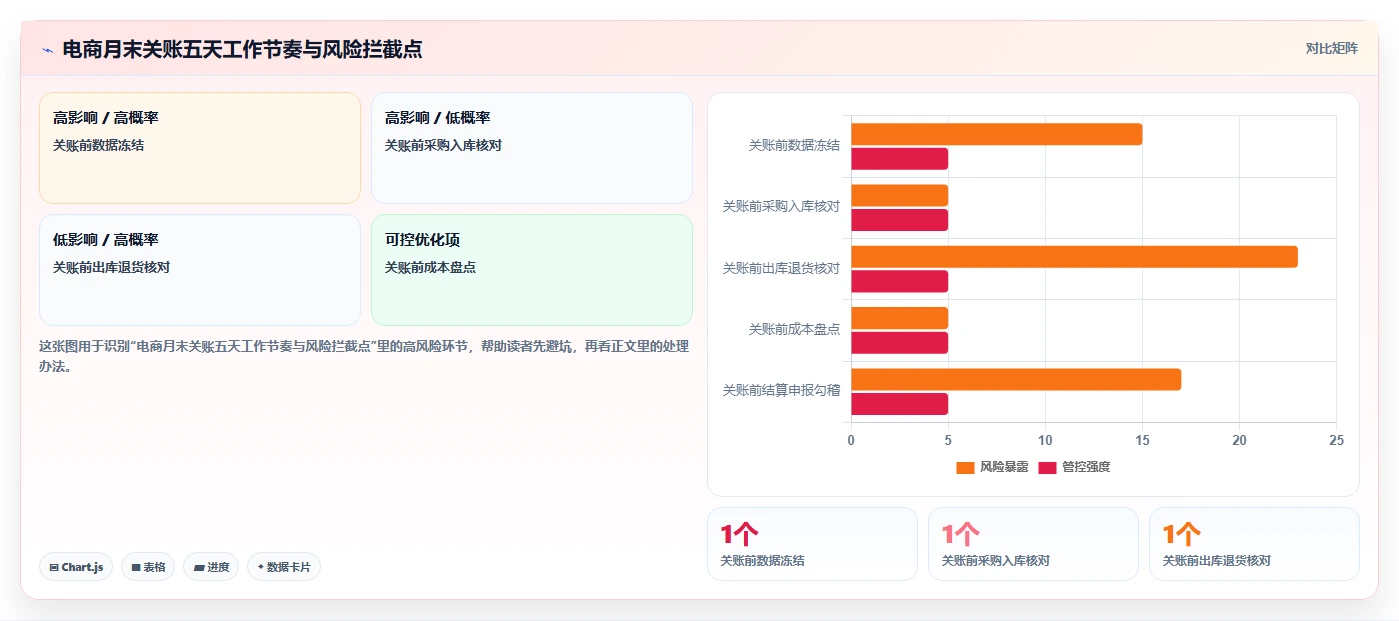Click the 关账前结算申报勾稽 axis label

point(781,390)
